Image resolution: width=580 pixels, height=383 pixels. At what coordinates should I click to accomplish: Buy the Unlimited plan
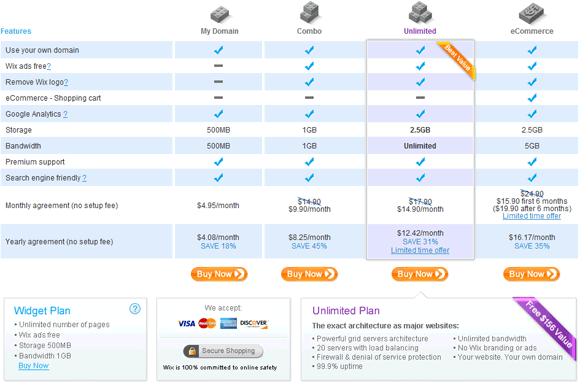coord(420,274)
